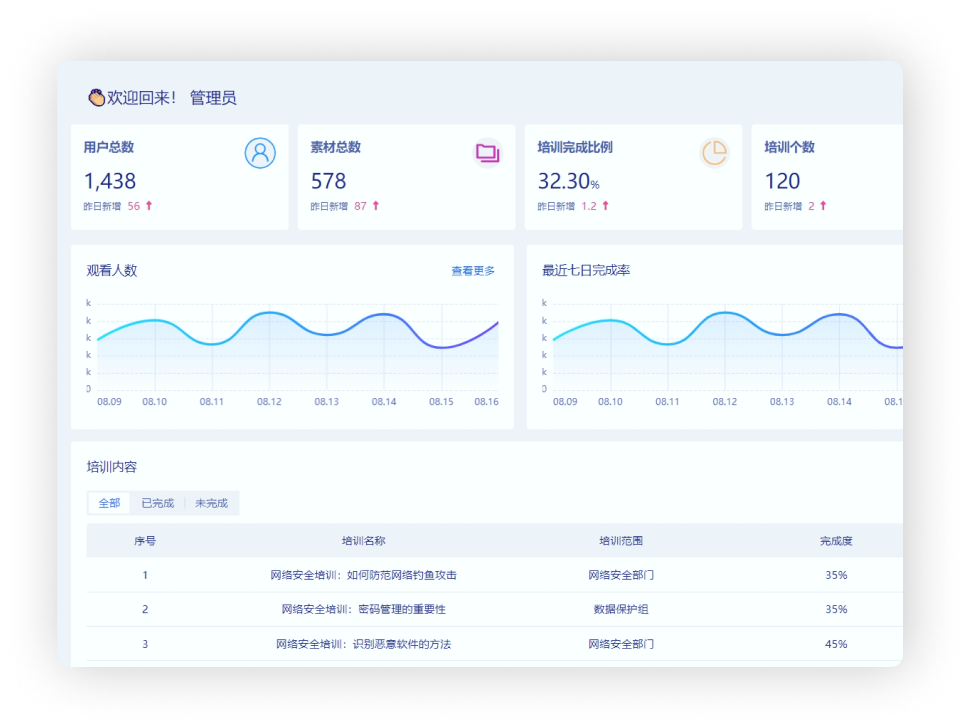
Task: Select the 全部 tab in 培训内容
Action: (109, 503)
